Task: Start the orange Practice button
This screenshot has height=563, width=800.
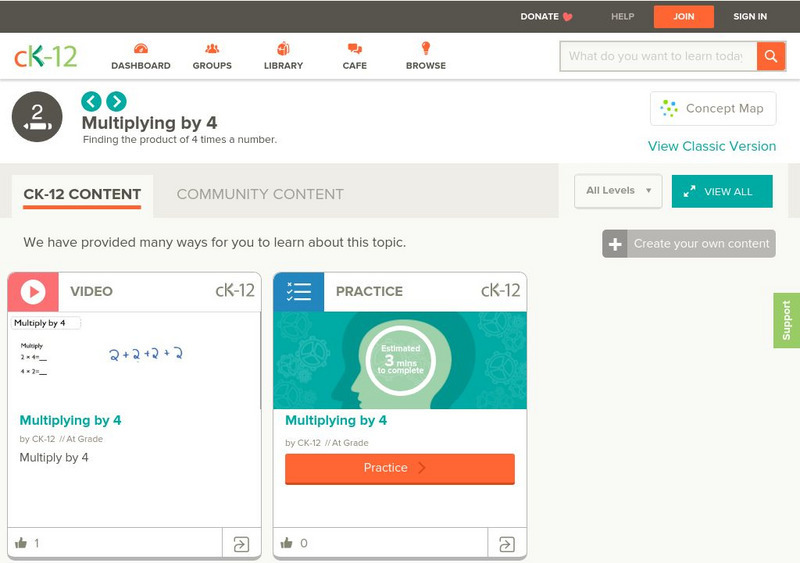Action: (399, 468)
